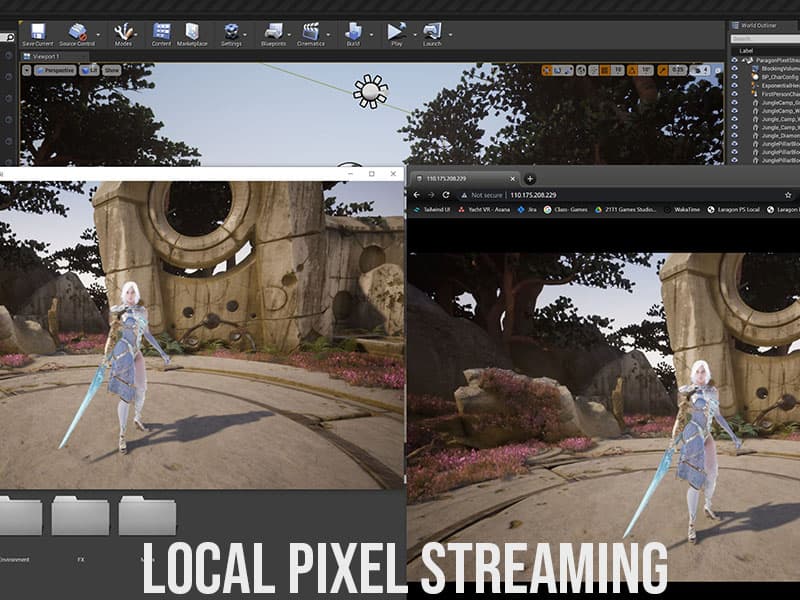800x600 pixels.
Task: Open the Play options dropdown arrow
Action: [x=415, y=35]
